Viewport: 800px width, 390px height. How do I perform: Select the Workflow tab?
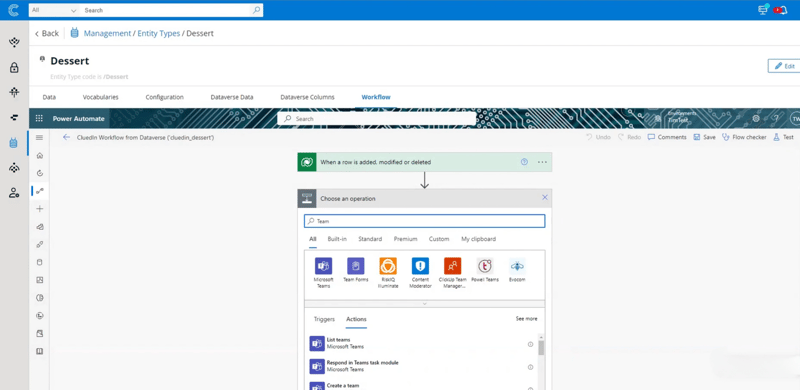[x=376, y=97]
